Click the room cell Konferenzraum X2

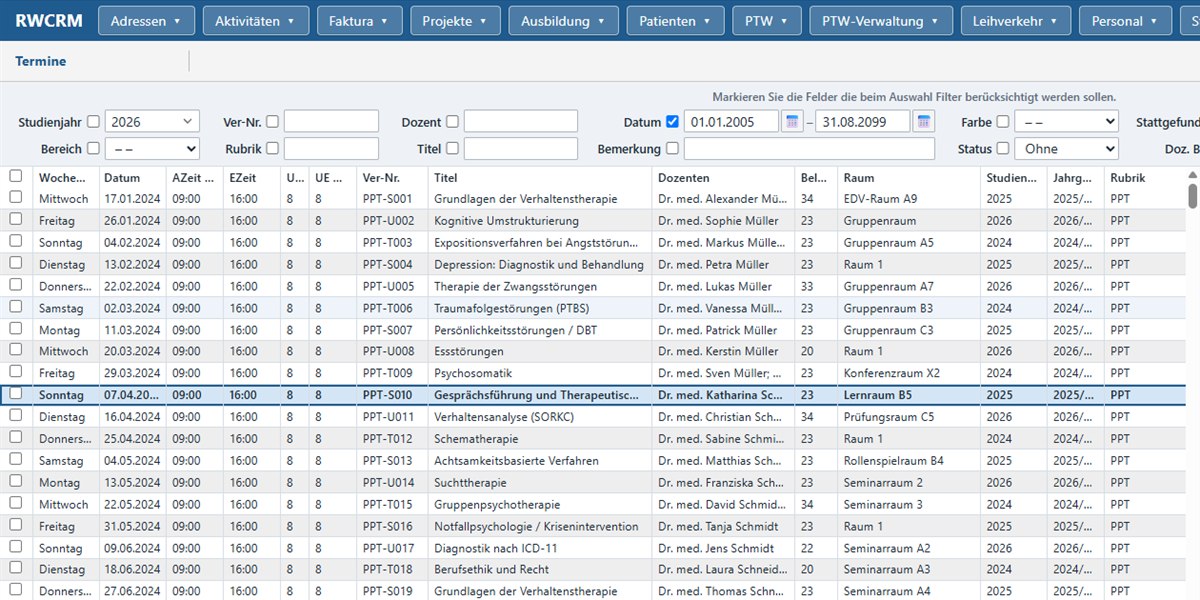click(x=909, y=373)
